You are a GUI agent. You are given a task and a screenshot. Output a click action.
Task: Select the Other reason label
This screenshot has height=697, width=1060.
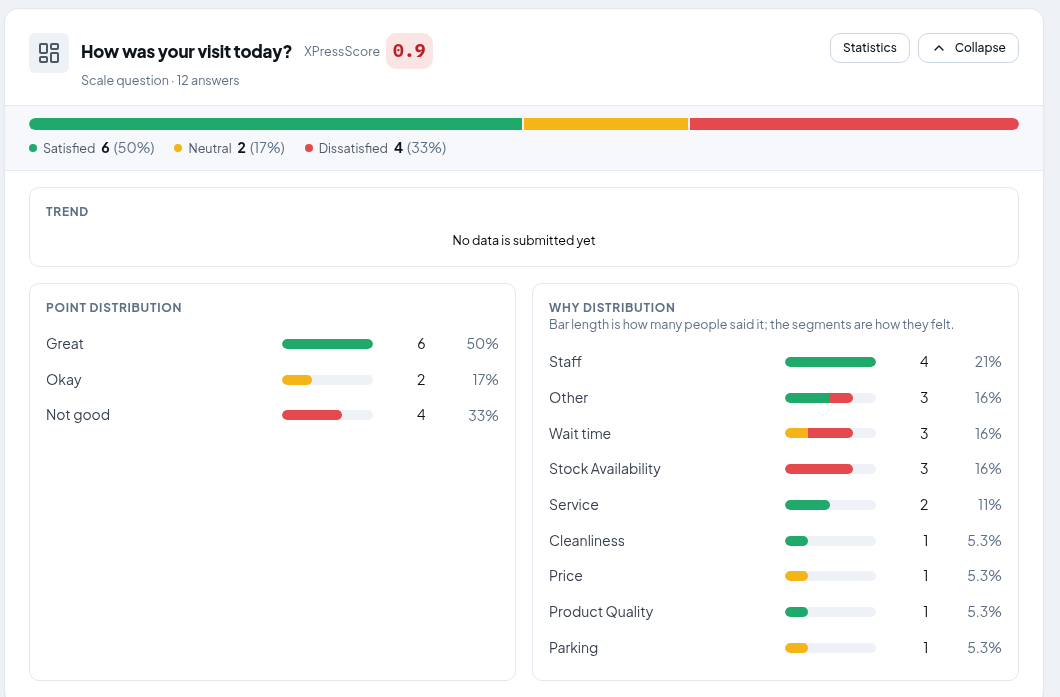click(569, 398)
